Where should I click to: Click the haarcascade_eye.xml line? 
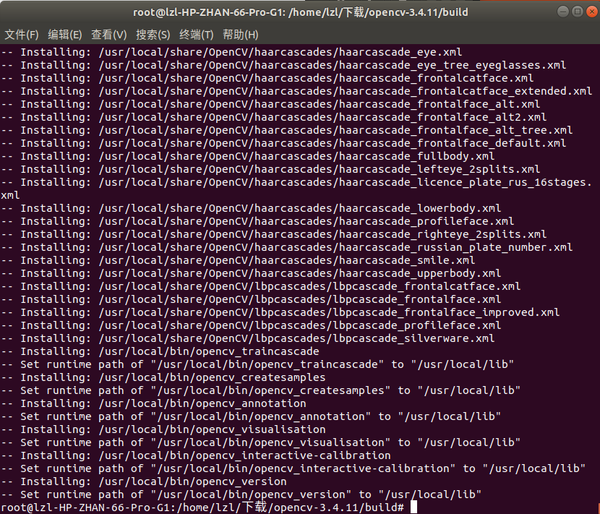(232, 52)
